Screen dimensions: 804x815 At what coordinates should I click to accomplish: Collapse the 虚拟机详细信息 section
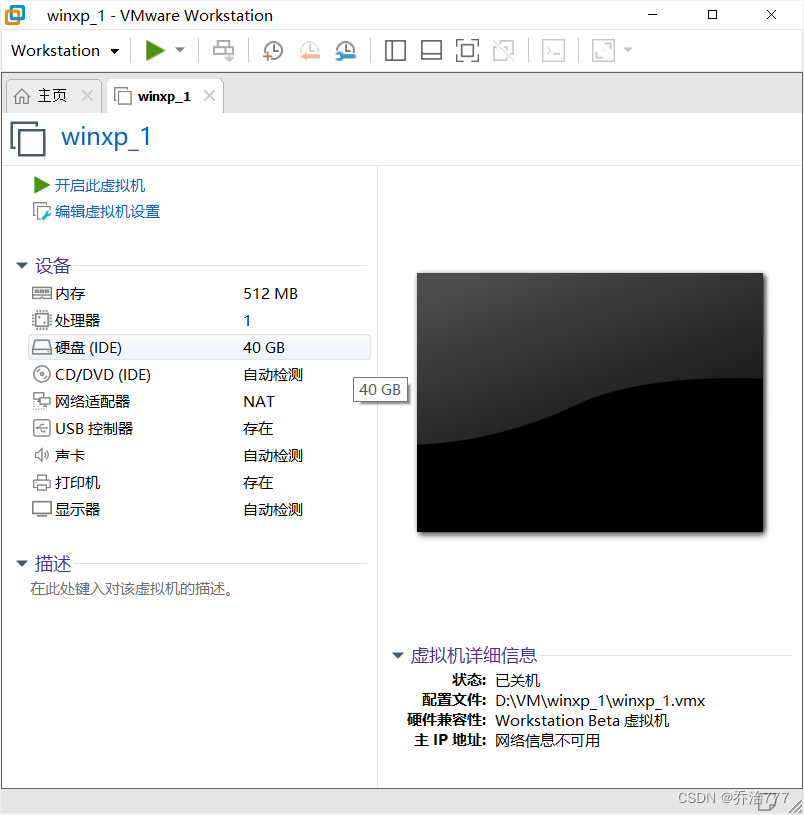point(398,655)
